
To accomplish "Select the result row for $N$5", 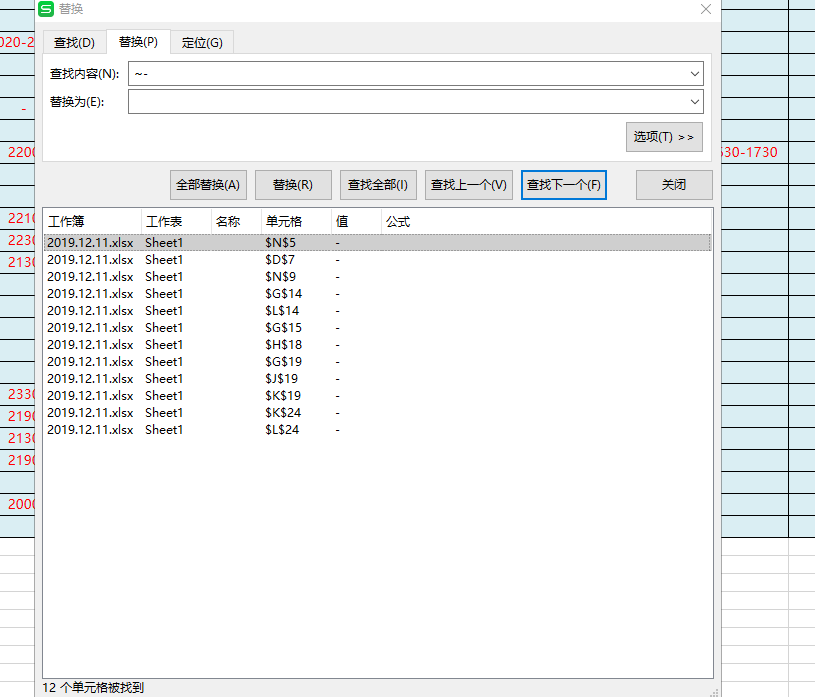I will [x=378, y=243].
